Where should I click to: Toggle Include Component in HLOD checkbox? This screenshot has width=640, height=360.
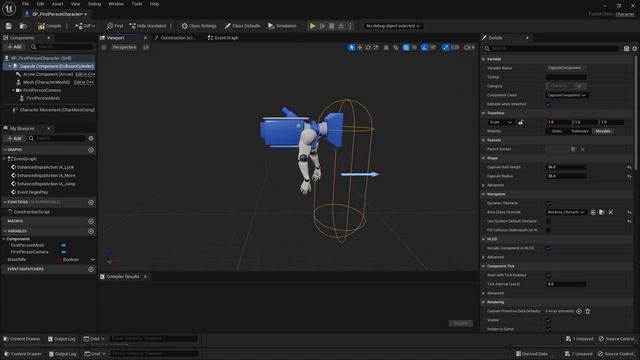point(548,248)
